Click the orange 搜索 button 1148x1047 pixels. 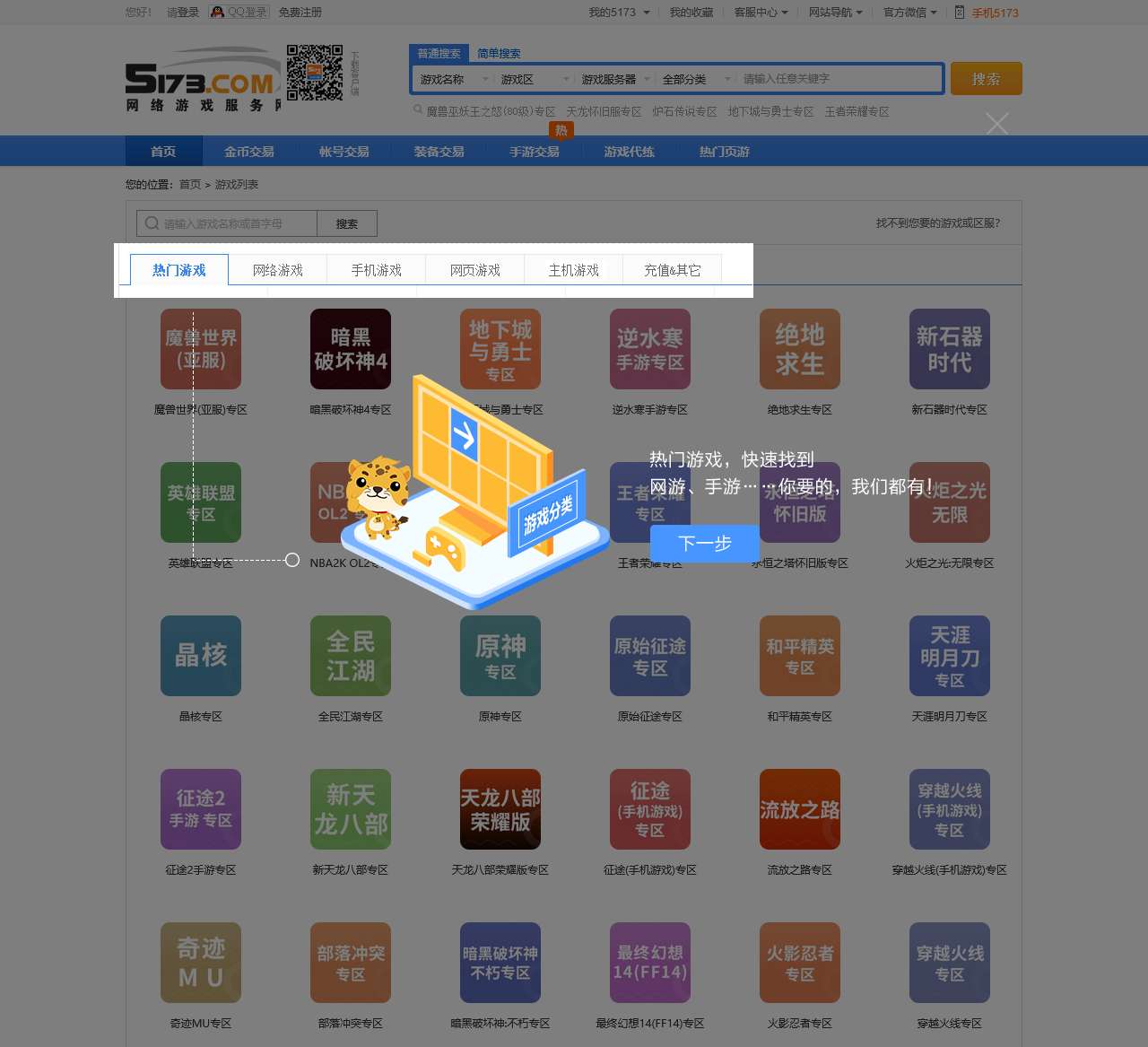987,79
